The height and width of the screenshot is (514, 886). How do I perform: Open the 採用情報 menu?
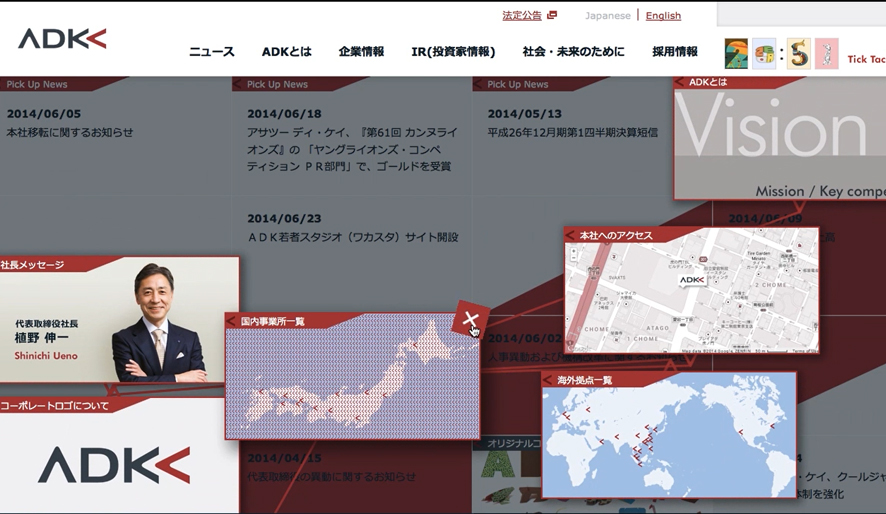pos(675,51)
